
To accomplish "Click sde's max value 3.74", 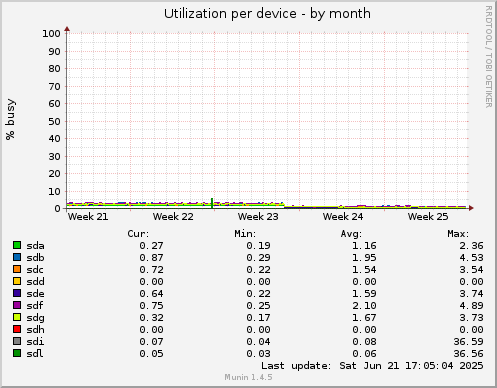I will pyautogui.click(x=471, y=294).
